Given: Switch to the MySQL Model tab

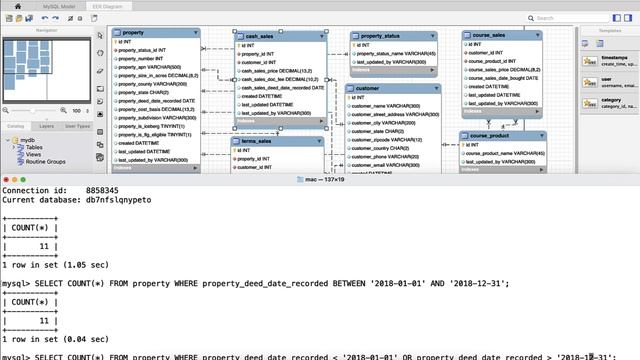Looking at the screenshot, I should (x=59, y=7).
